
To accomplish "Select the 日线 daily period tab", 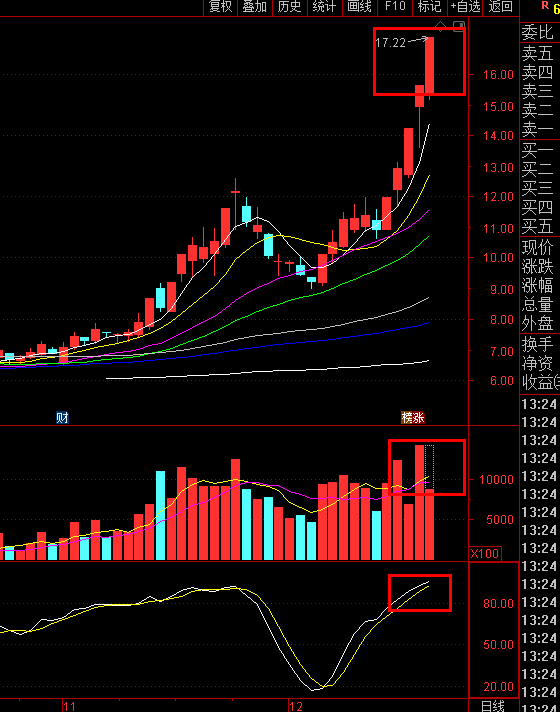I will coord(493,706).
